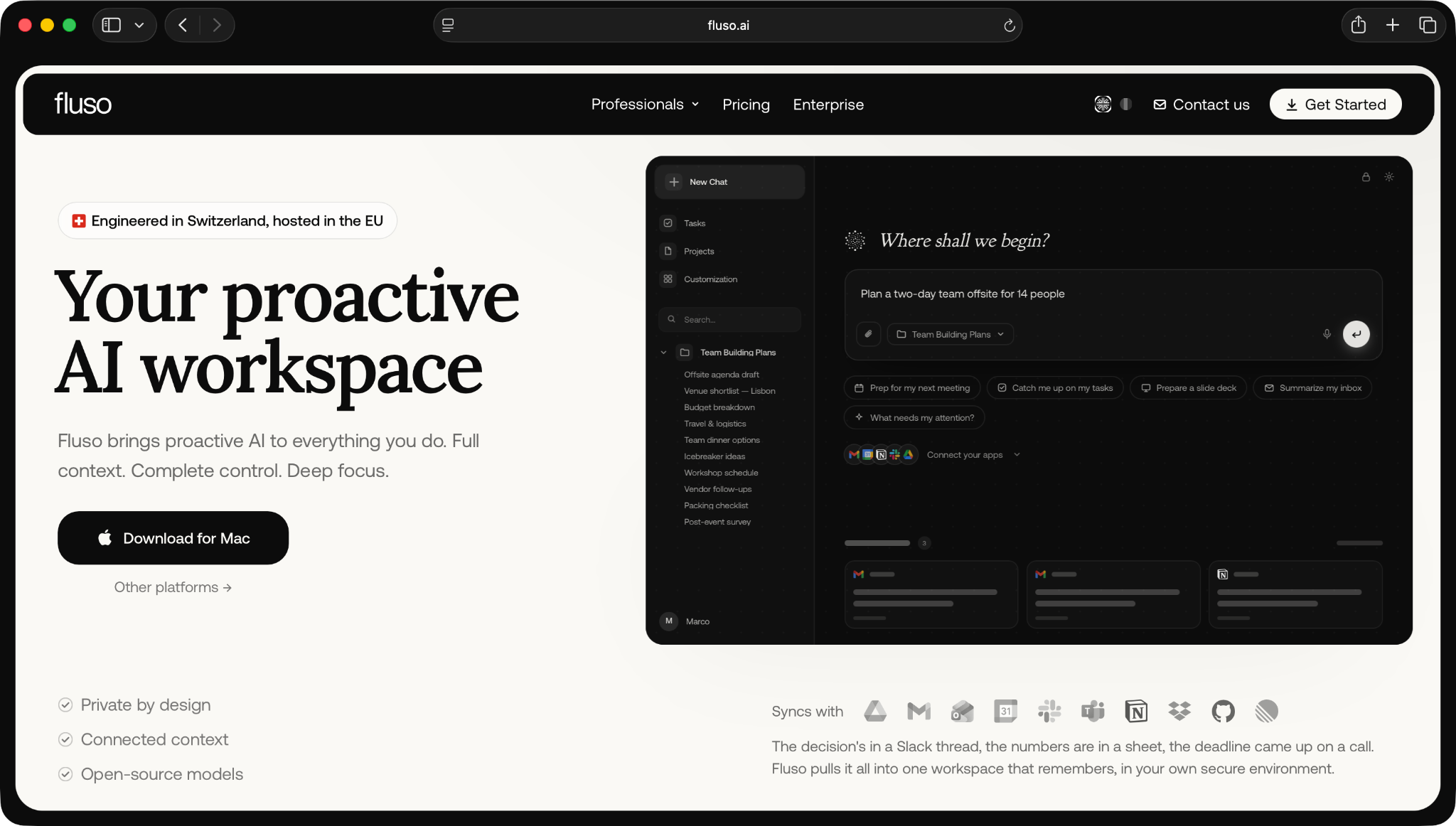1456x826 pixels.
Task: Click the Google Drive sync icon
Action: pyautogui.click(x=875, y=711)
